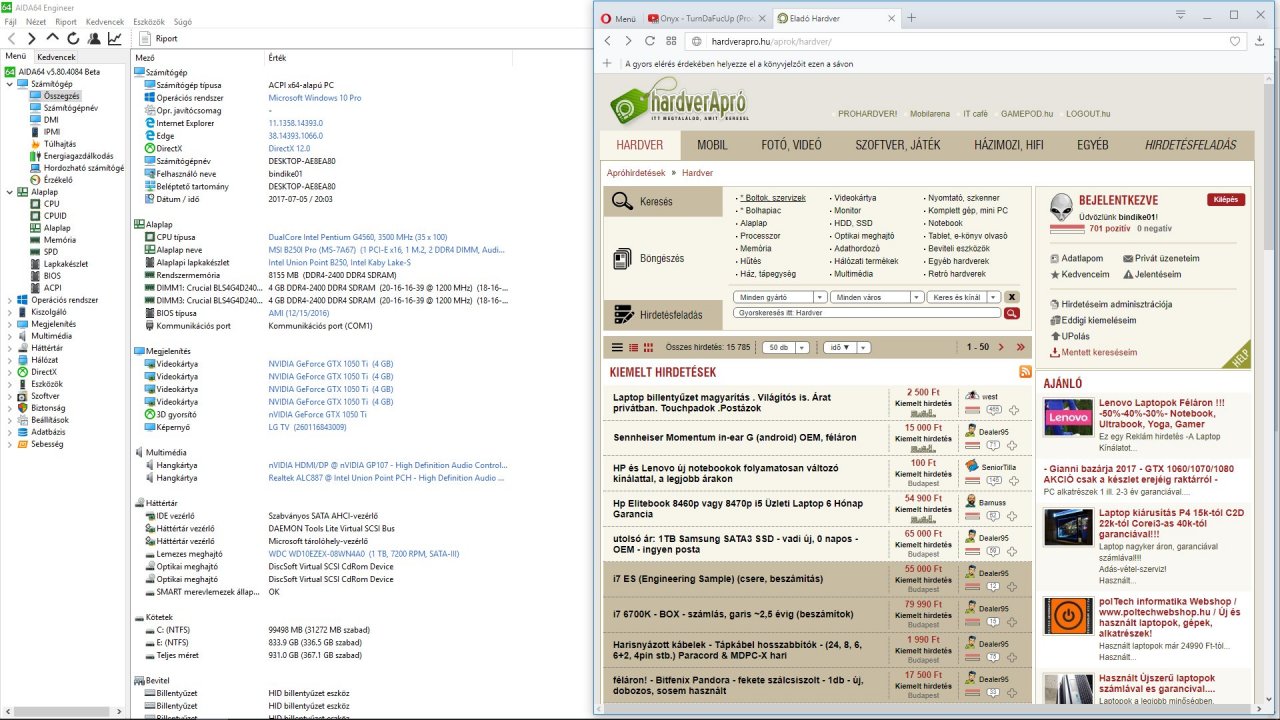Click the Biztonság shield icon in tree
The image size is (1280, 720).
(23, 408)
